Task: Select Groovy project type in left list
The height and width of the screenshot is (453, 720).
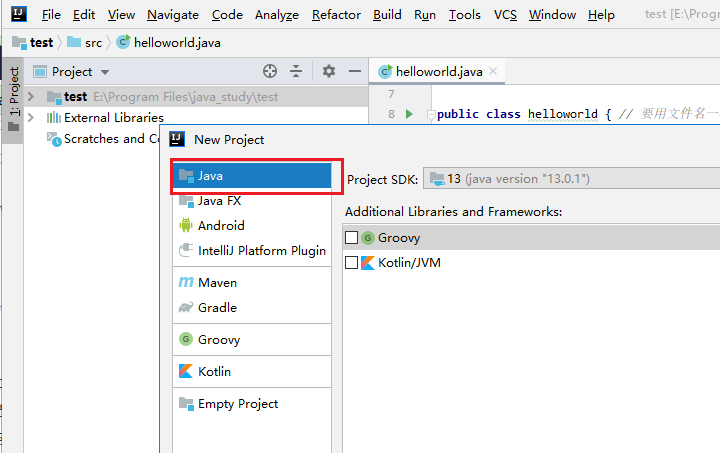Action: 252,340
